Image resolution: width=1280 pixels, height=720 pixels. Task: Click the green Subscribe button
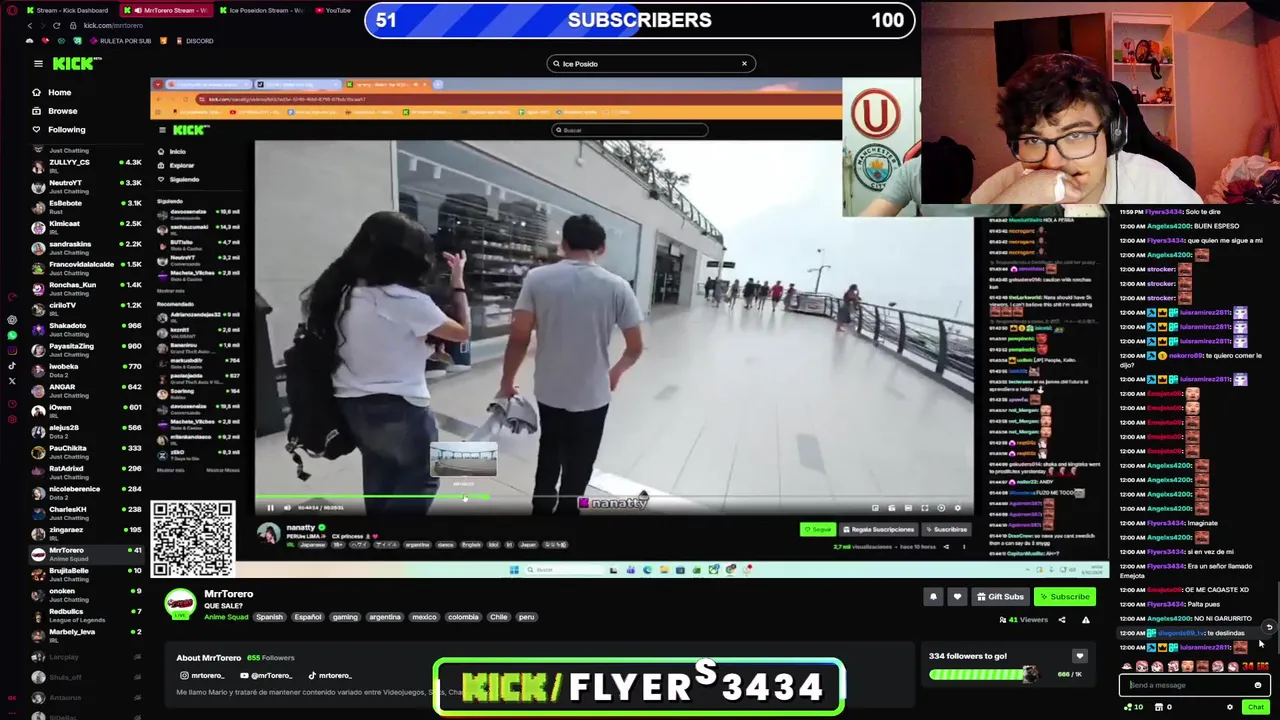coord(1064,597)
